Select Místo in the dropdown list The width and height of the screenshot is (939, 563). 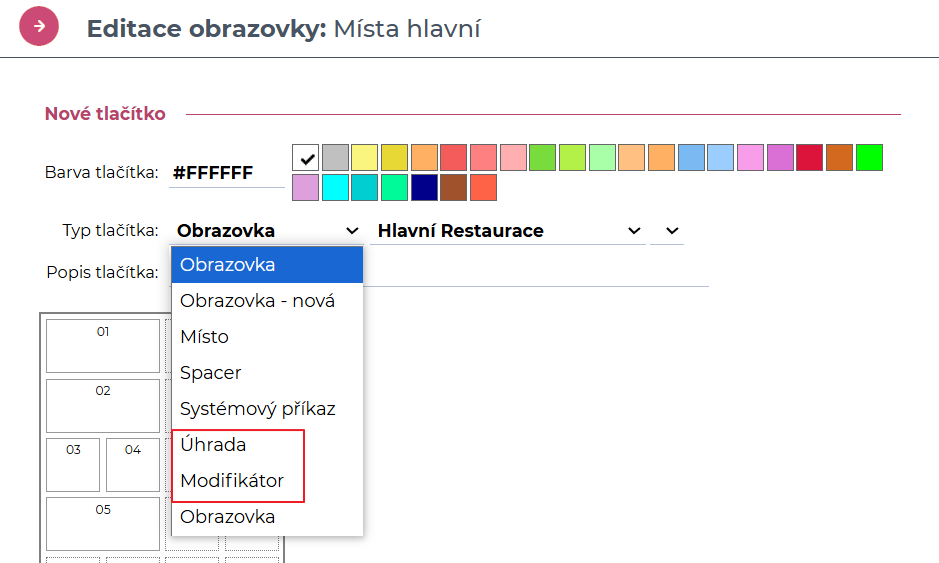coord(267,337)
